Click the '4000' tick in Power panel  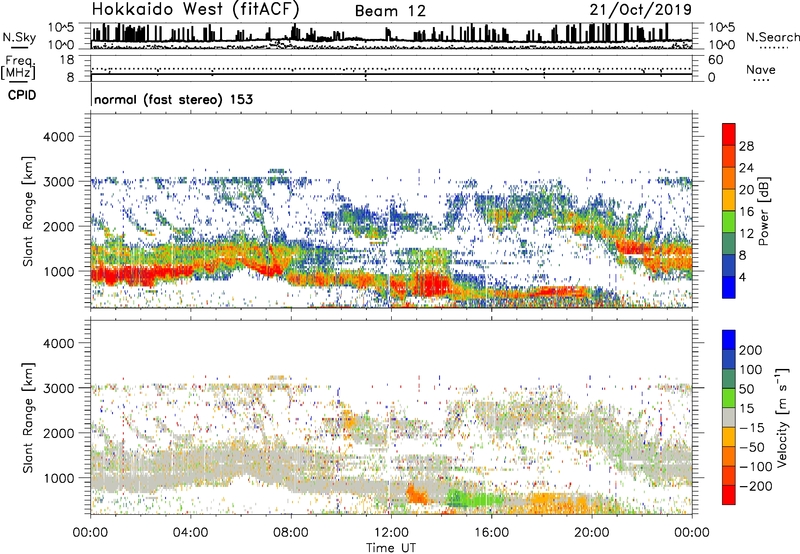[x=59, y=137]
